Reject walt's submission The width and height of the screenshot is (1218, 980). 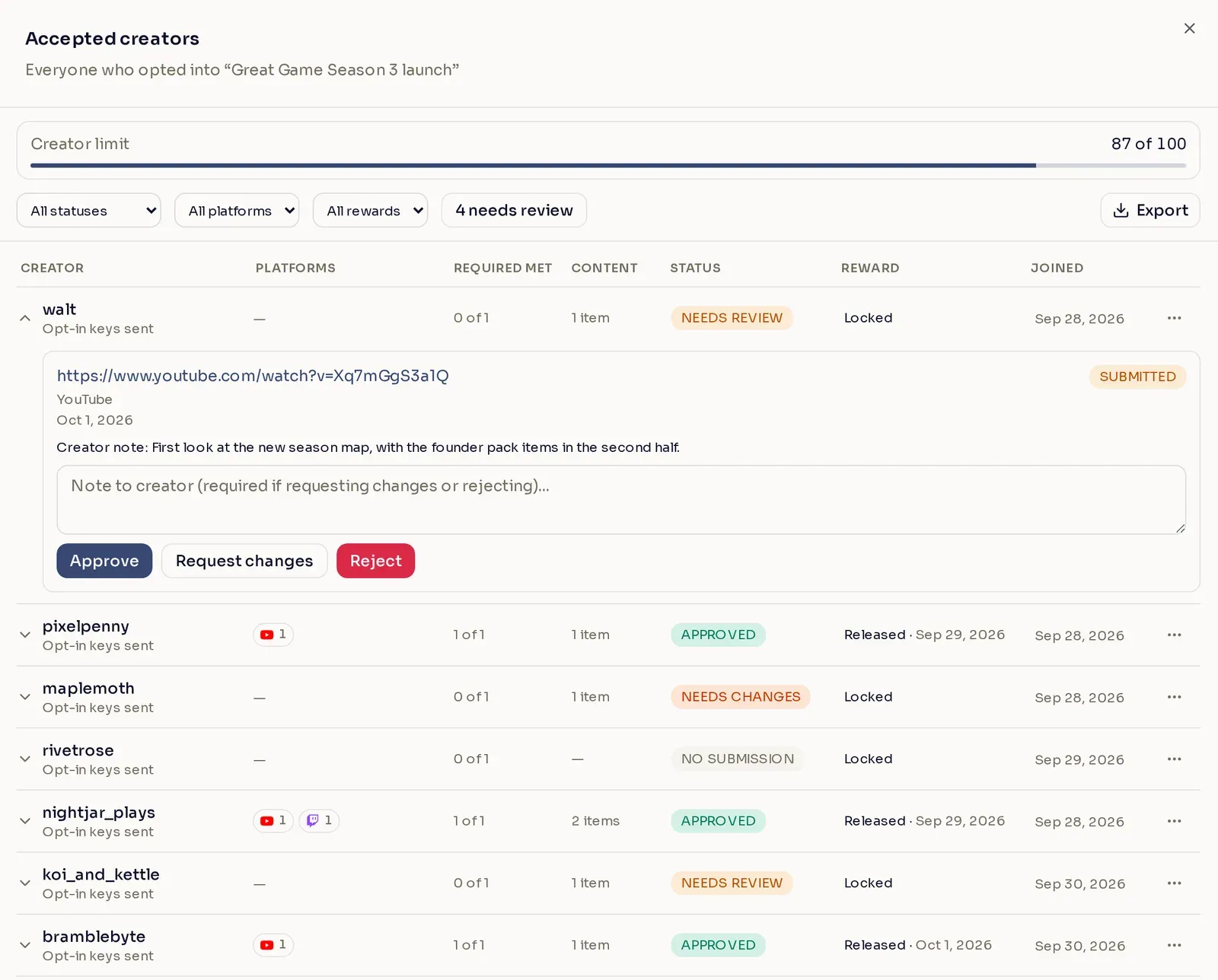click(376, 561)
